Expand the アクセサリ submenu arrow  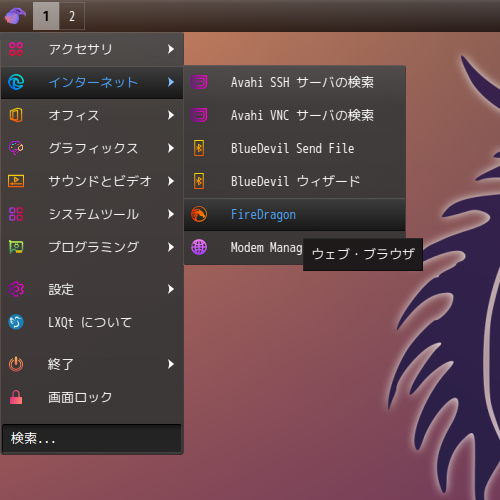click(171, 49)
